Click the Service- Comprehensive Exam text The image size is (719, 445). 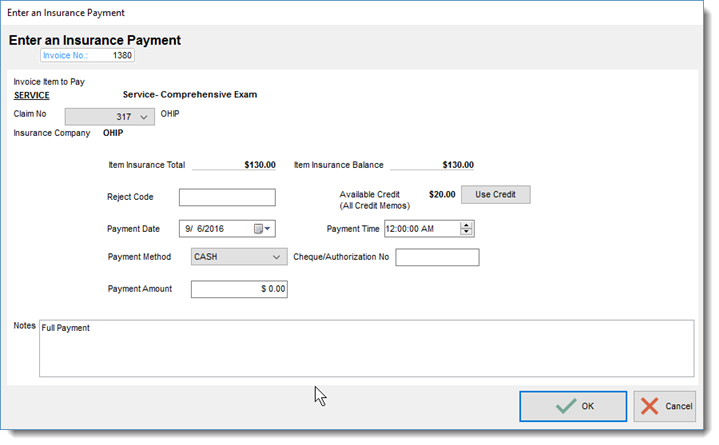(x=190, y=95)
